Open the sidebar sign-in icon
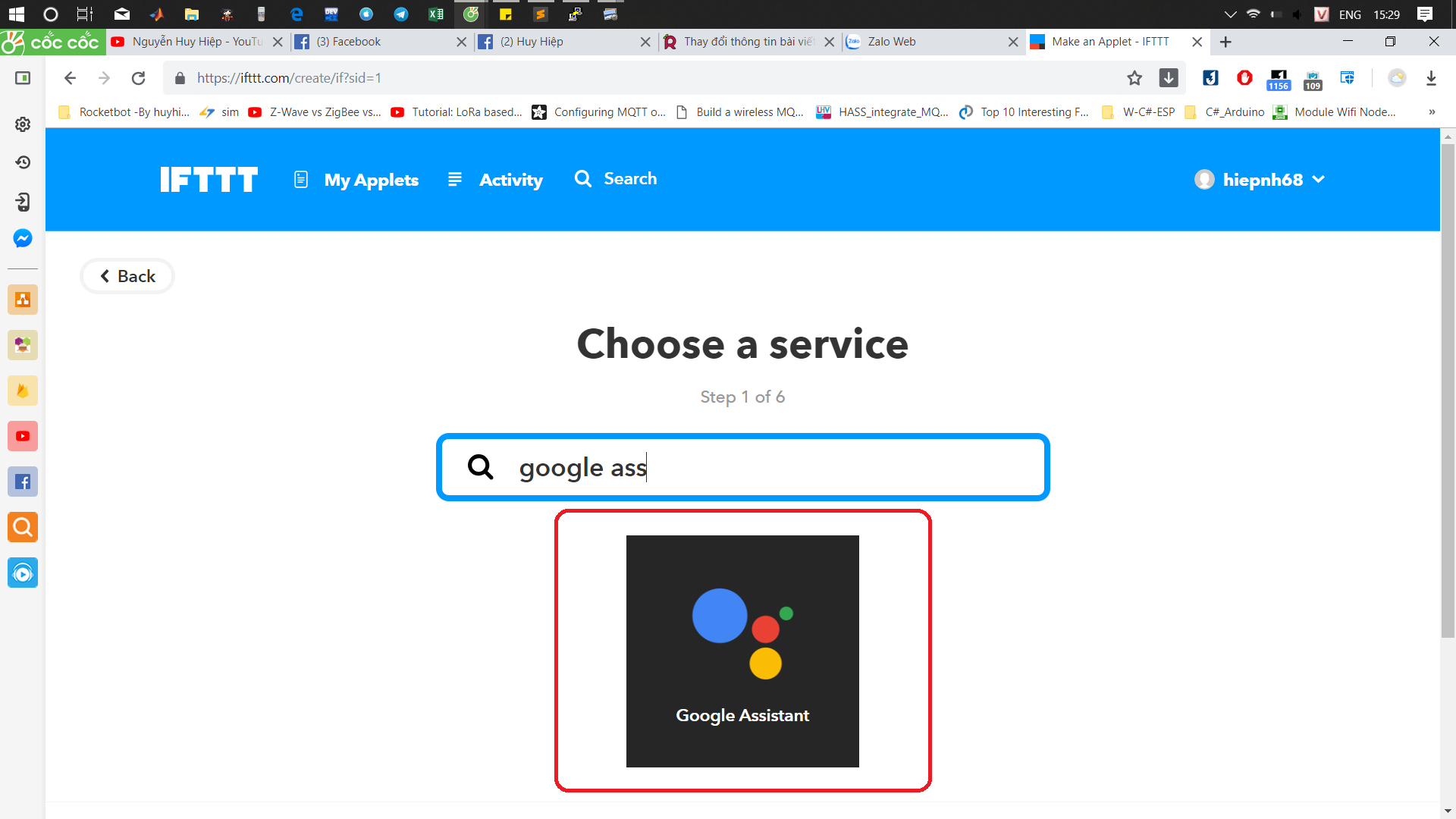This screenshot has height=819, width=1456. pyautogui.click(x=23, y=201)
